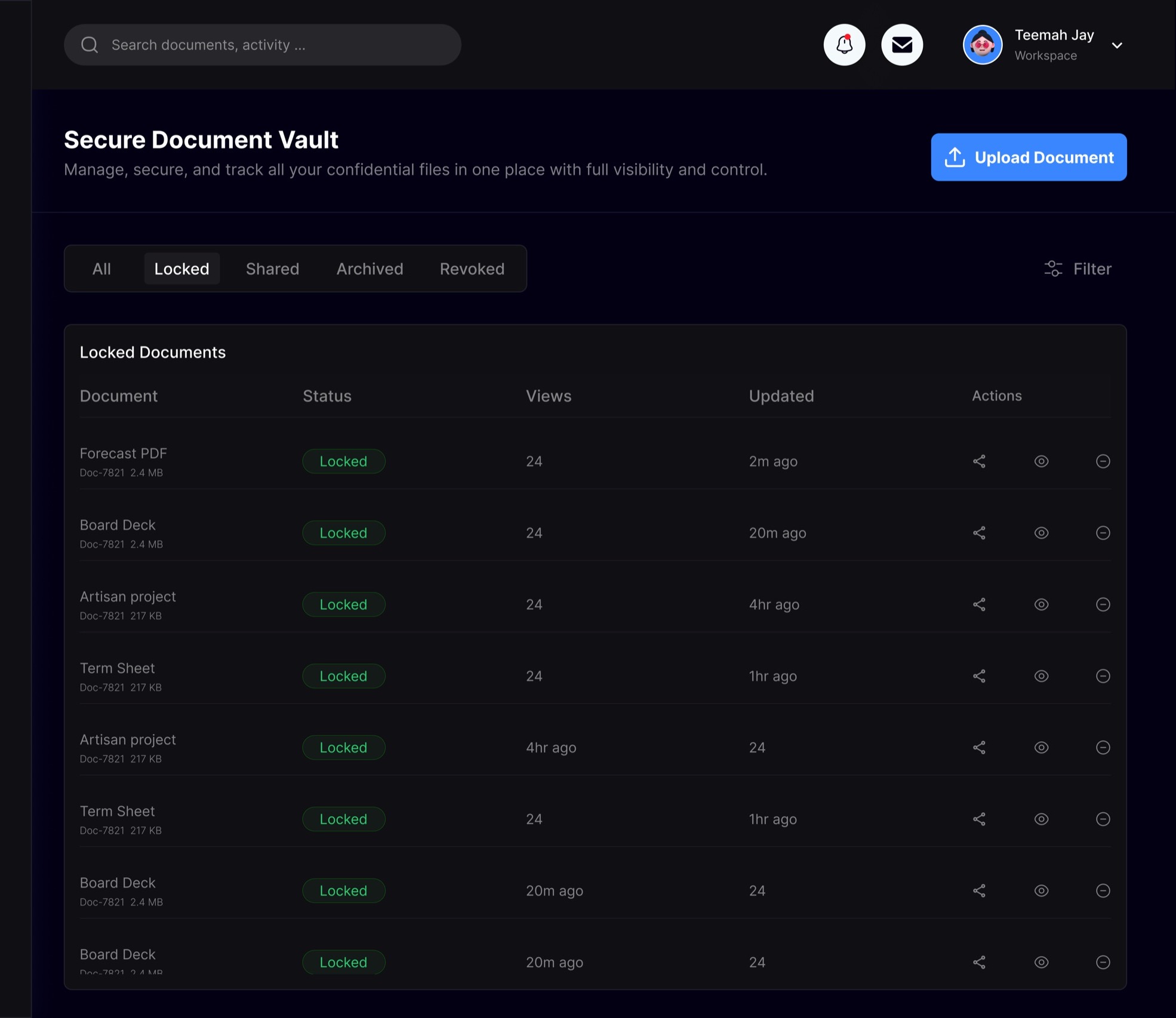Share the second Term Sheet row
The height and width of the screenshot is (1018, 1176).
pyautogui.click(x=979, y=819)
